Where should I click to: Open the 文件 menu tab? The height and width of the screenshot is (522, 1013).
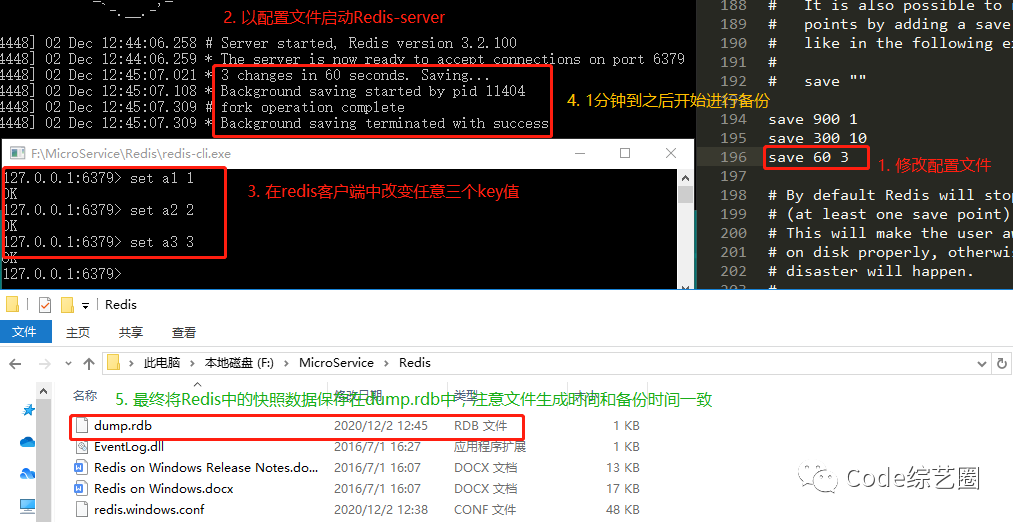[x=24, y=332]
